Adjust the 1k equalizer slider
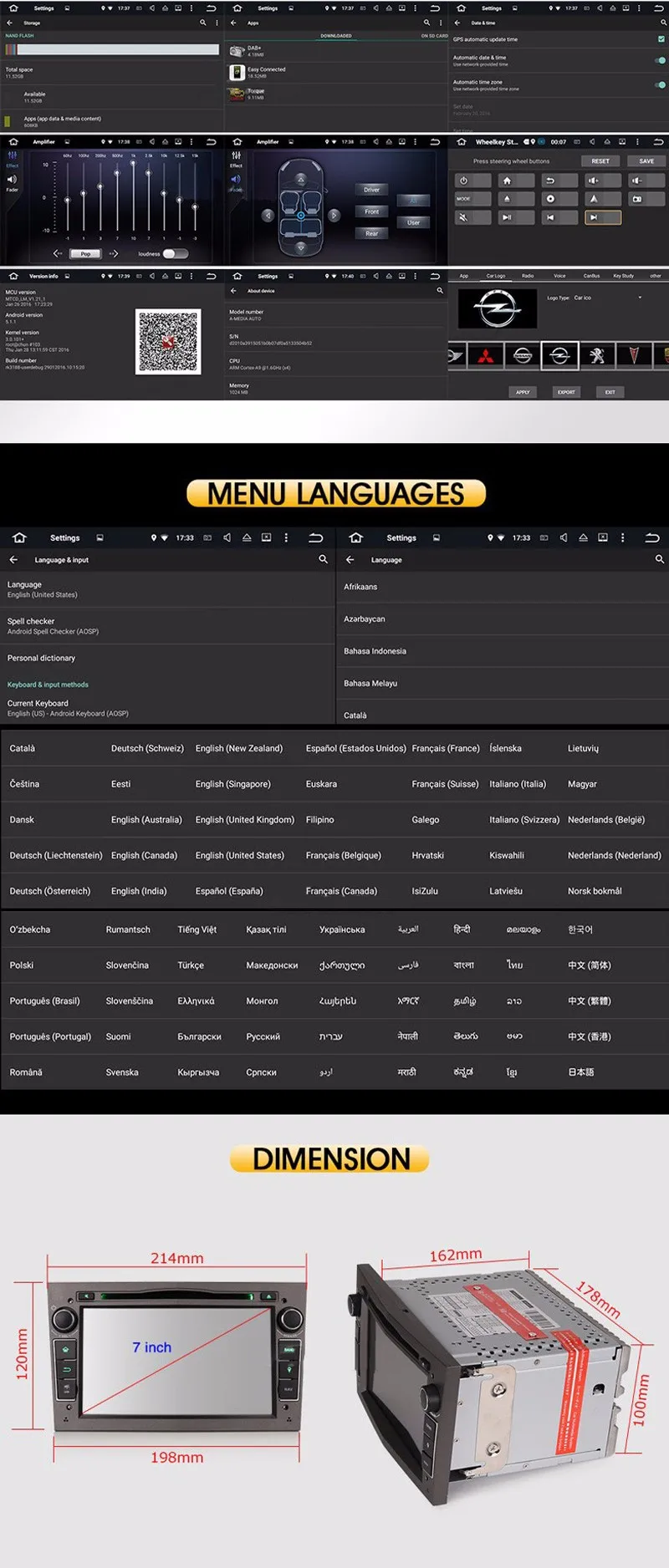669x1568 pixels. (x=133, y=197)
